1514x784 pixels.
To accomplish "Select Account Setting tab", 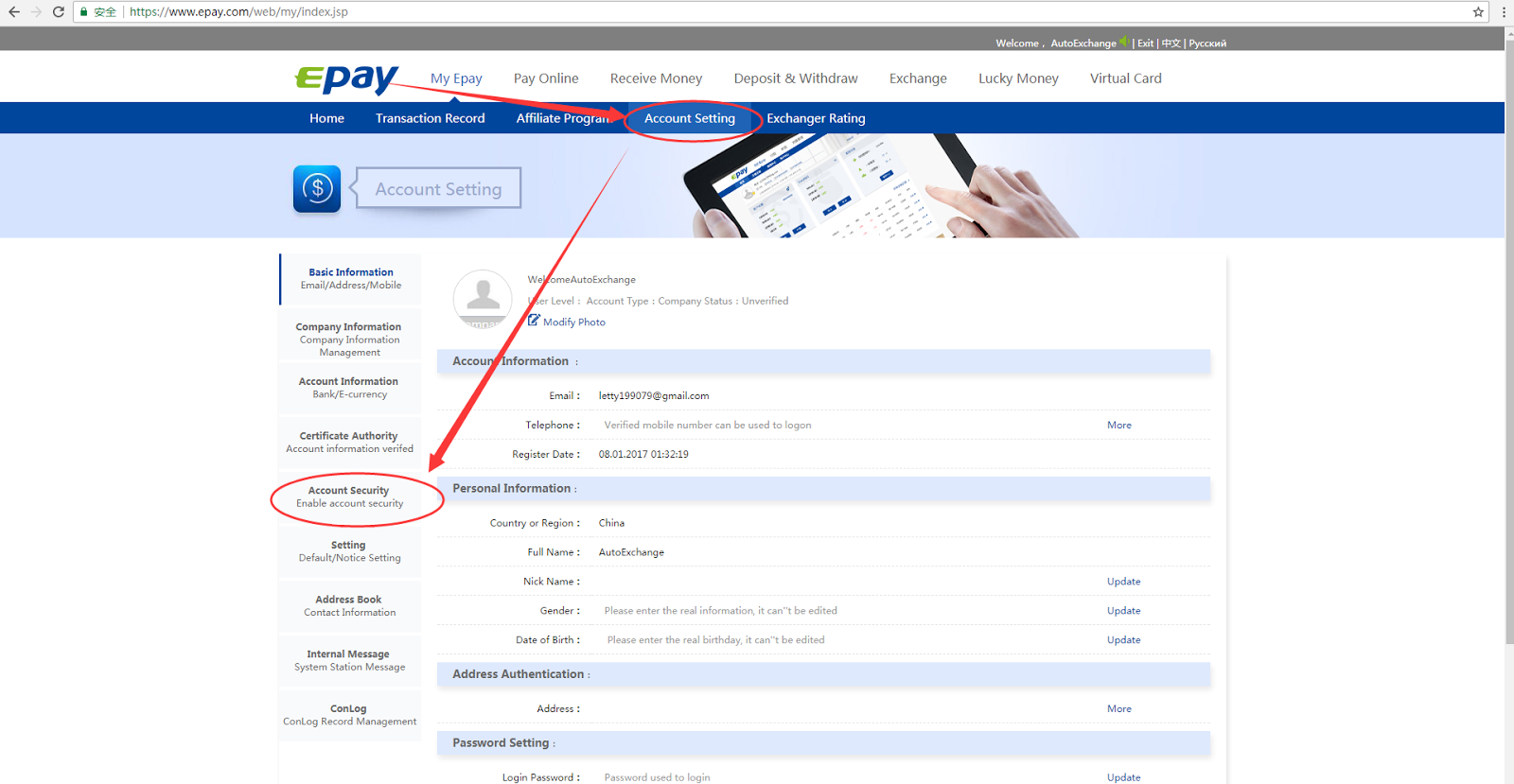I will click(x=690, y=118).
